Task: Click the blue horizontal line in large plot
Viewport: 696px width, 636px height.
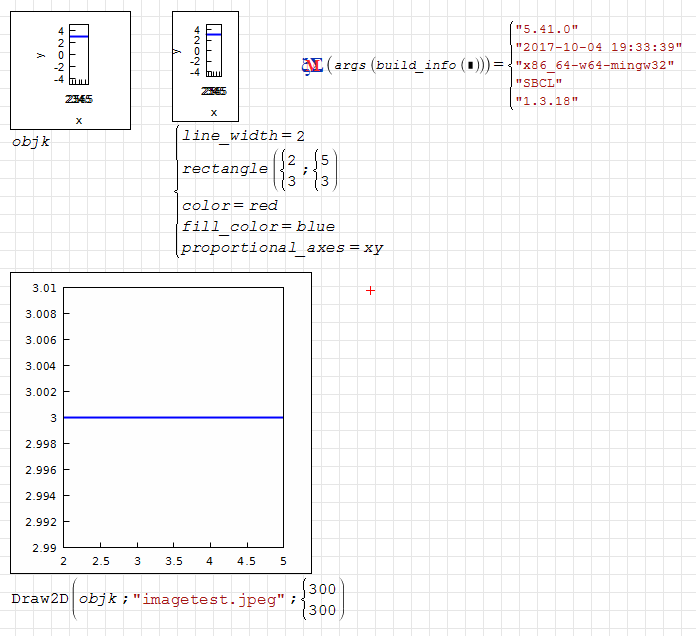Action: [173, 417]
